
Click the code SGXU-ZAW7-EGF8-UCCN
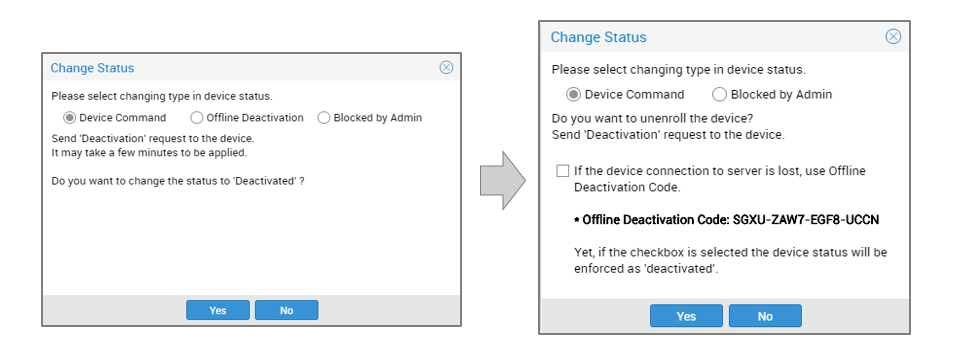(x=806, y=220)
